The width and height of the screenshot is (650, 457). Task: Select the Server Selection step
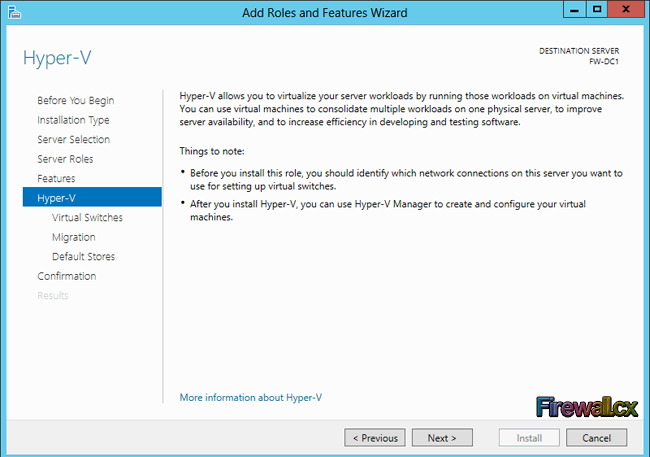click(73, 139)
